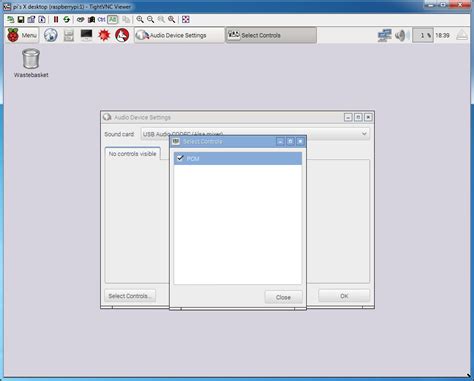The image size is (474, 381).
Task: Switch the VNC viewer to full screen
Action: click(x=186, y=20)
